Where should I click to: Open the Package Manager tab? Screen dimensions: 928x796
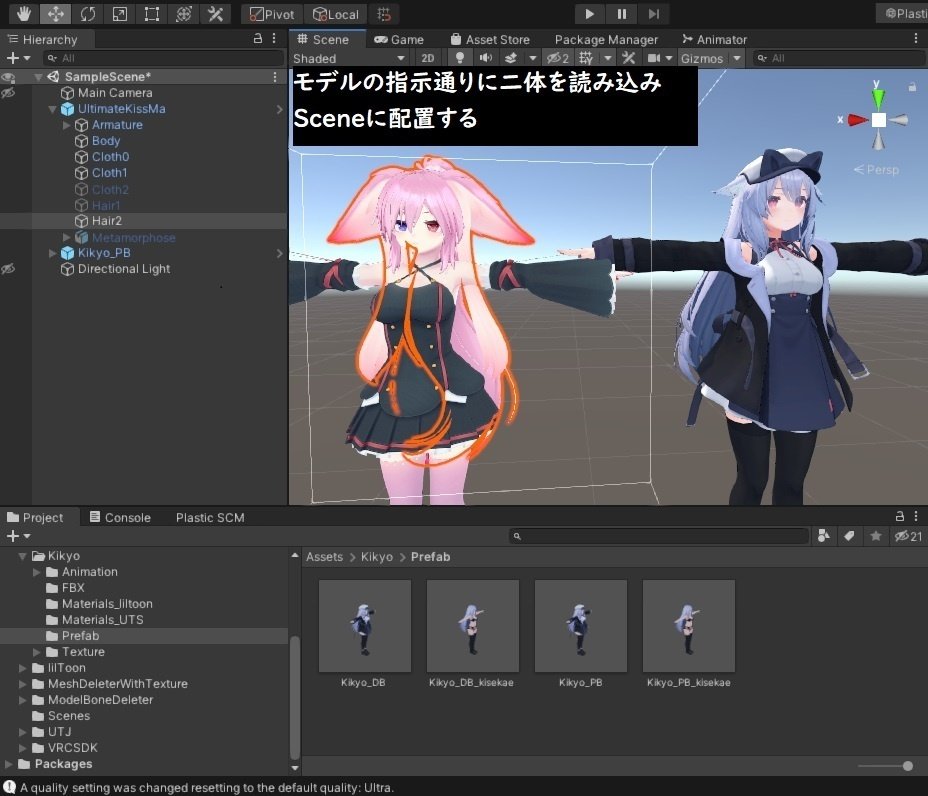point(606,40)
